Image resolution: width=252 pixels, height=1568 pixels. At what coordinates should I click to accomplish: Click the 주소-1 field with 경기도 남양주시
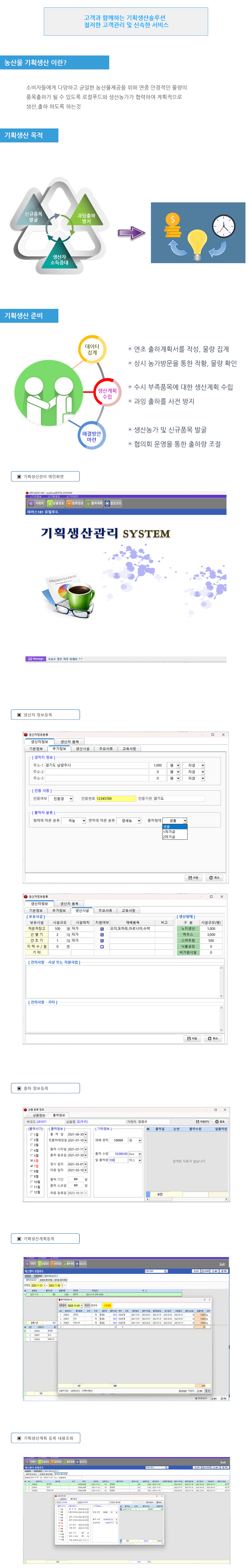pyautogui.click(x=96, y=765)
